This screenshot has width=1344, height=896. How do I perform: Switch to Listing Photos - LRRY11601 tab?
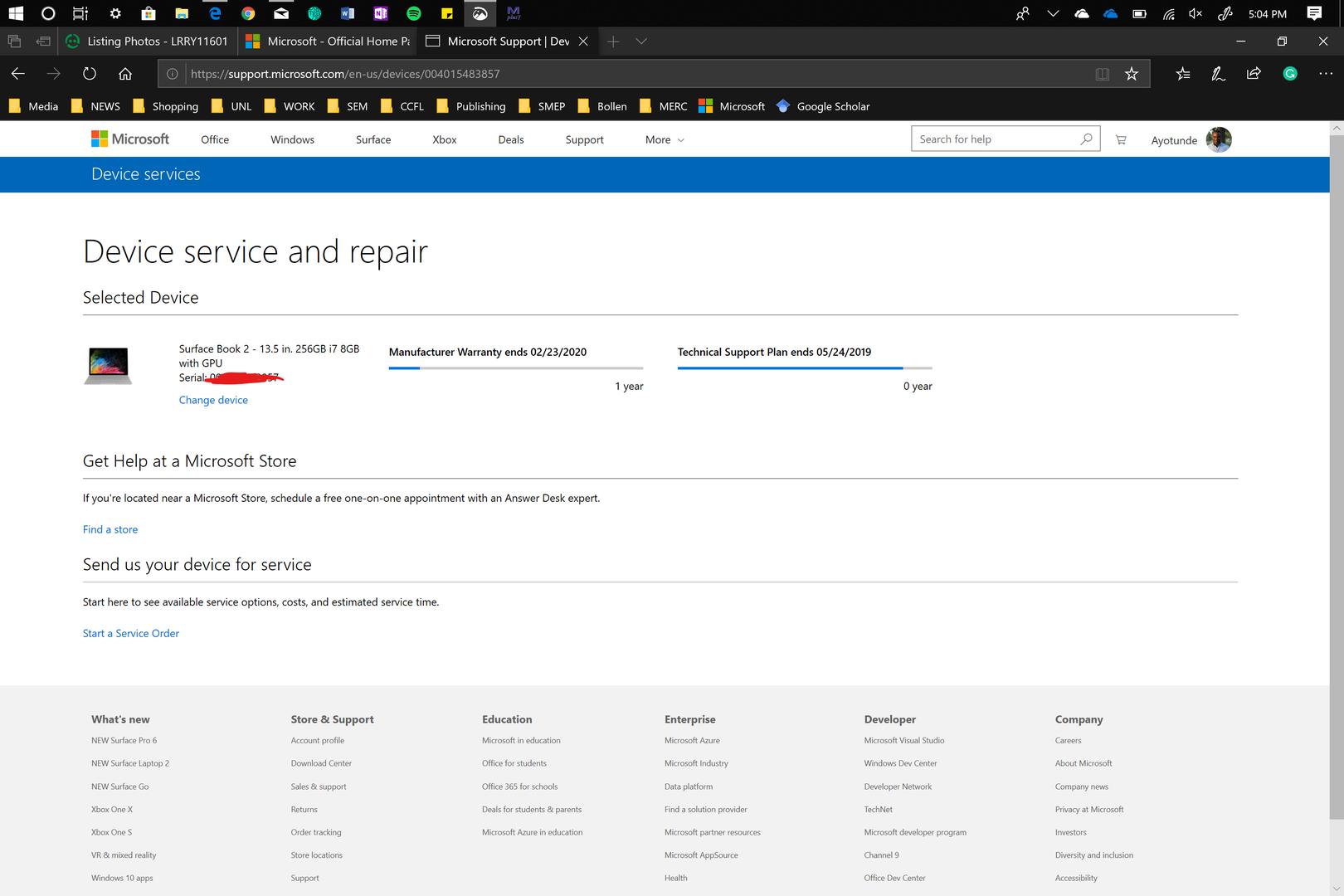point(148,41)
